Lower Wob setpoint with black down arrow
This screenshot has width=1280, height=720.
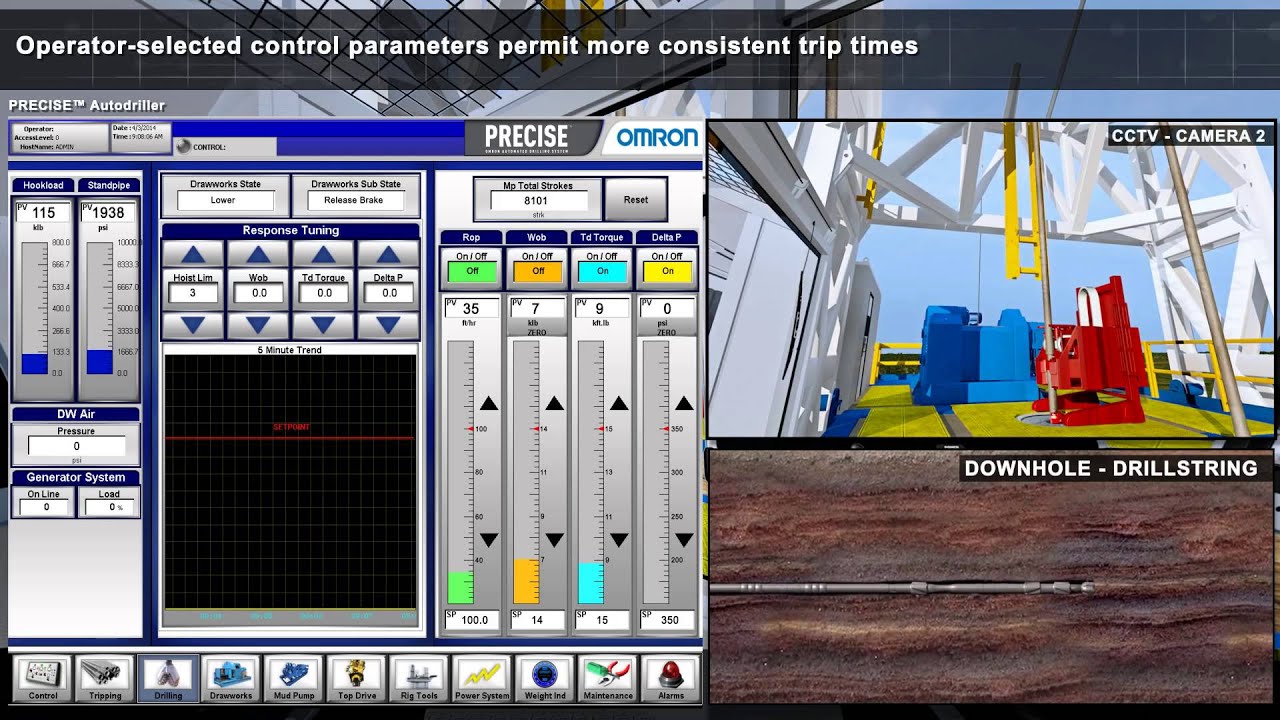tap(554, 540)
